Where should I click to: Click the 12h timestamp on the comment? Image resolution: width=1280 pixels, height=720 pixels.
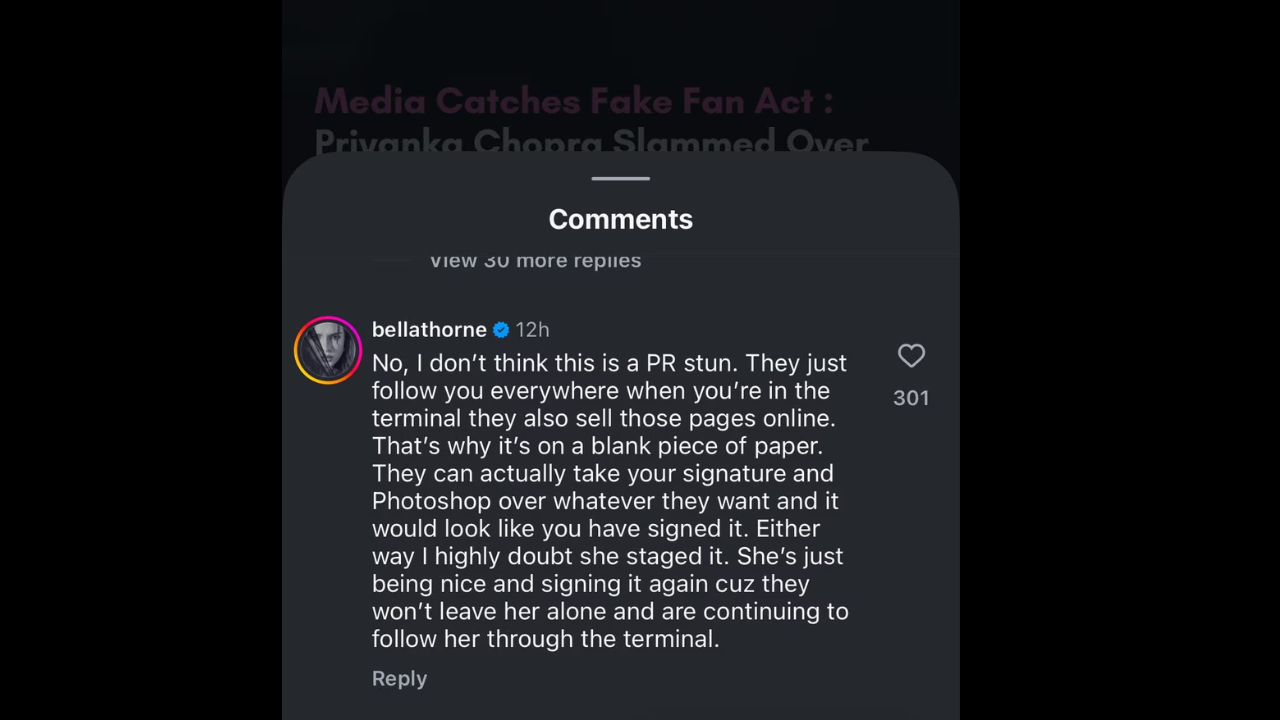pyautogui.click(x=532, y=330)
